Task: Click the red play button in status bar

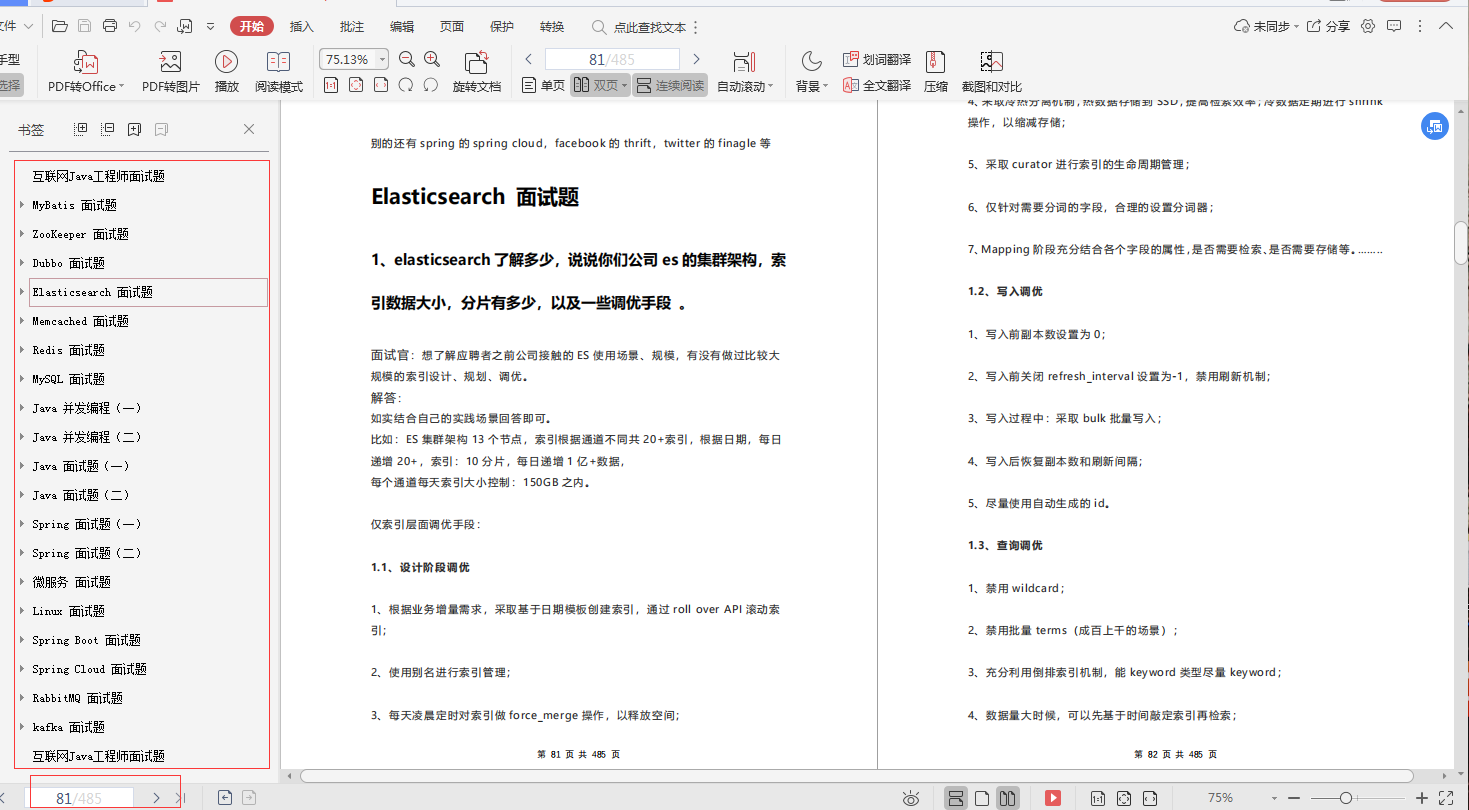Action: click(x=1053, y=798)
